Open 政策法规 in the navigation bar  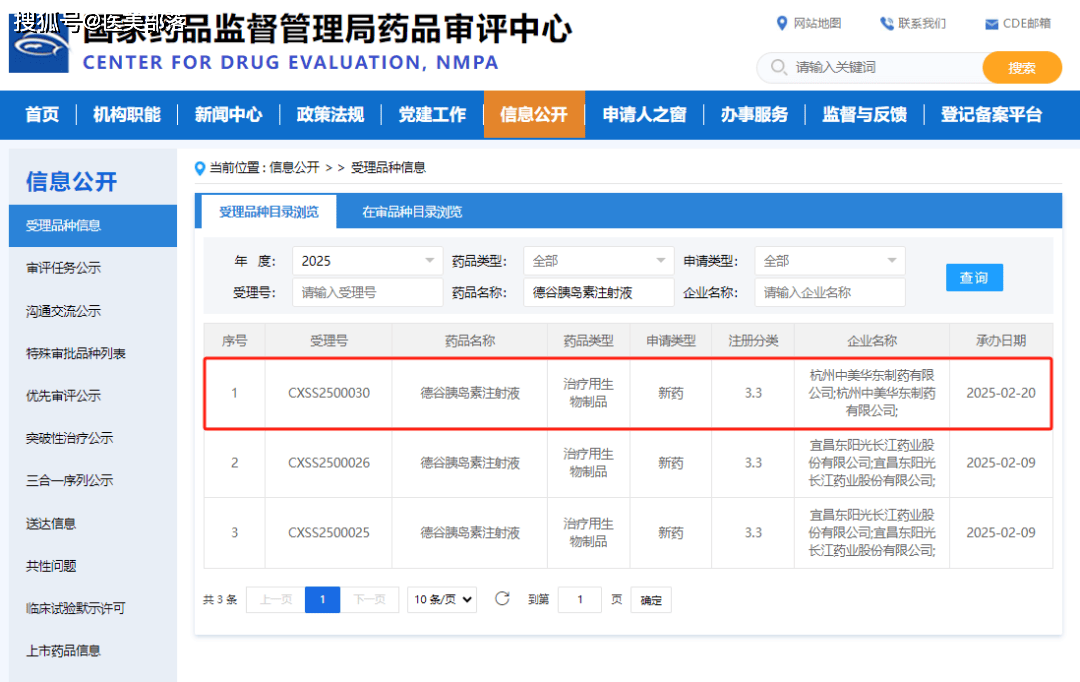[x=330, y=114]
